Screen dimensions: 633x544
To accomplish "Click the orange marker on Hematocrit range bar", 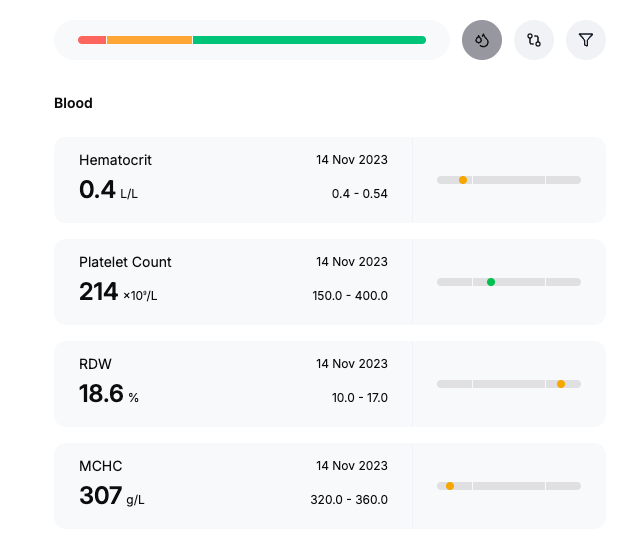I will click(463, 180).
